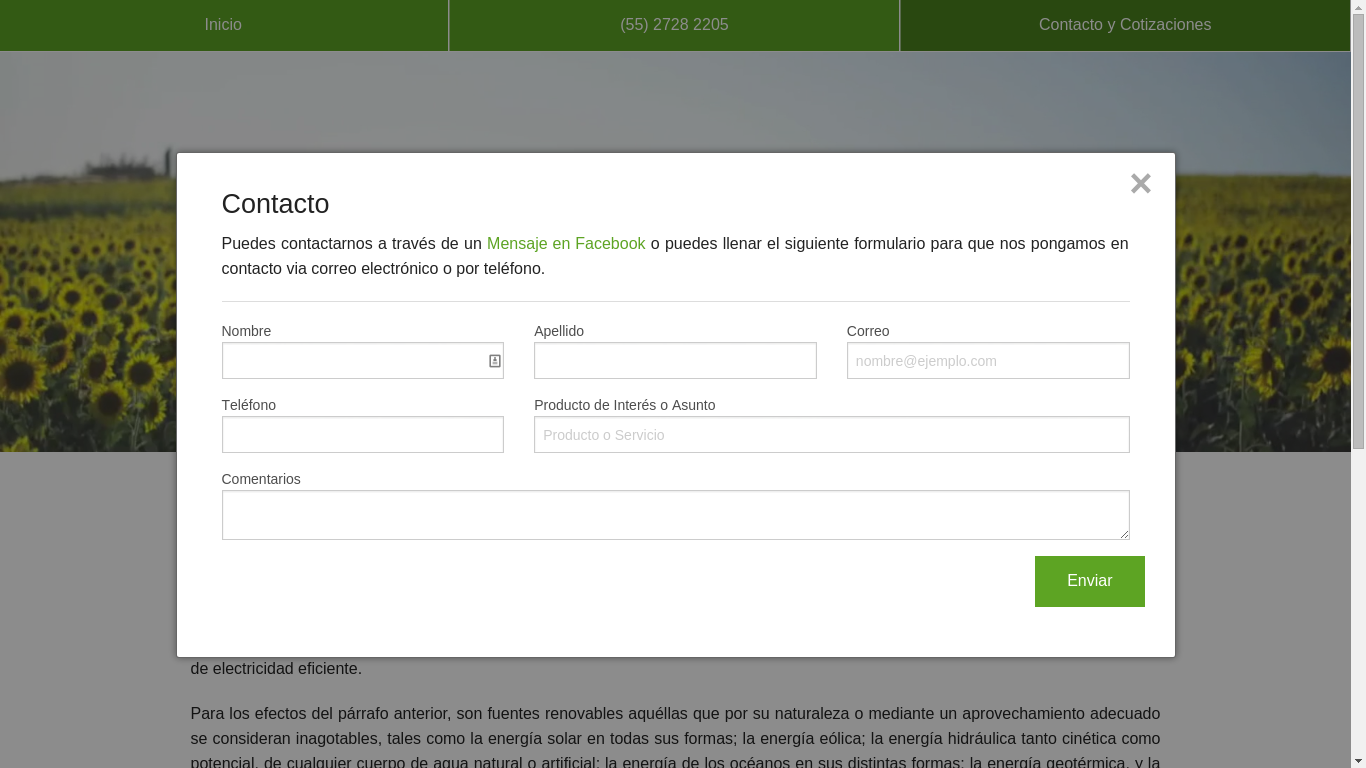Click inside the Comentarios text area
Screen dimensions: 1366x768
[675, 515]
